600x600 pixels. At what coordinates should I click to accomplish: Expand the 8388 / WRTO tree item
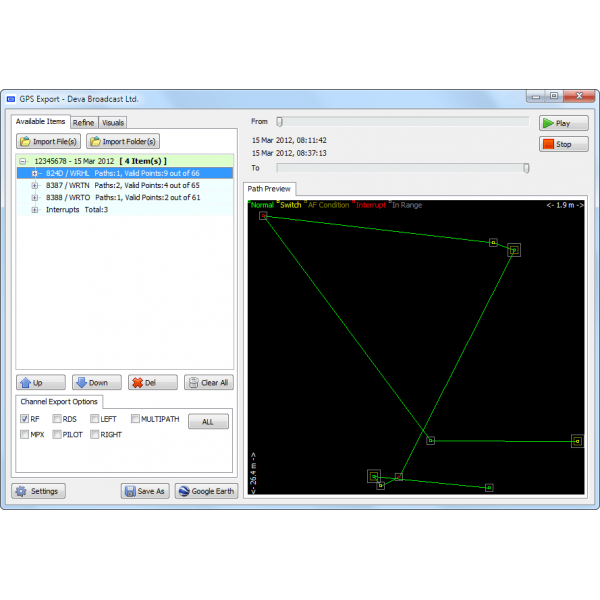coord(35,198)
